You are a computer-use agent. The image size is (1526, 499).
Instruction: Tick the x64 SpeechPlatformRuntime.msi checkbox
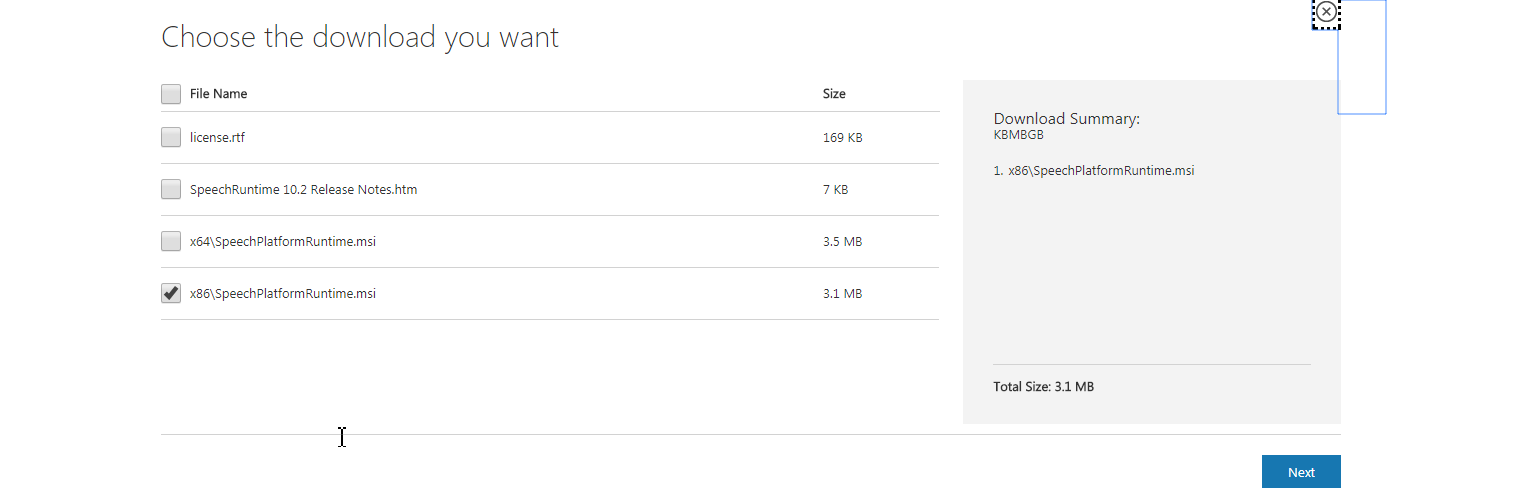tap(171, 242)
